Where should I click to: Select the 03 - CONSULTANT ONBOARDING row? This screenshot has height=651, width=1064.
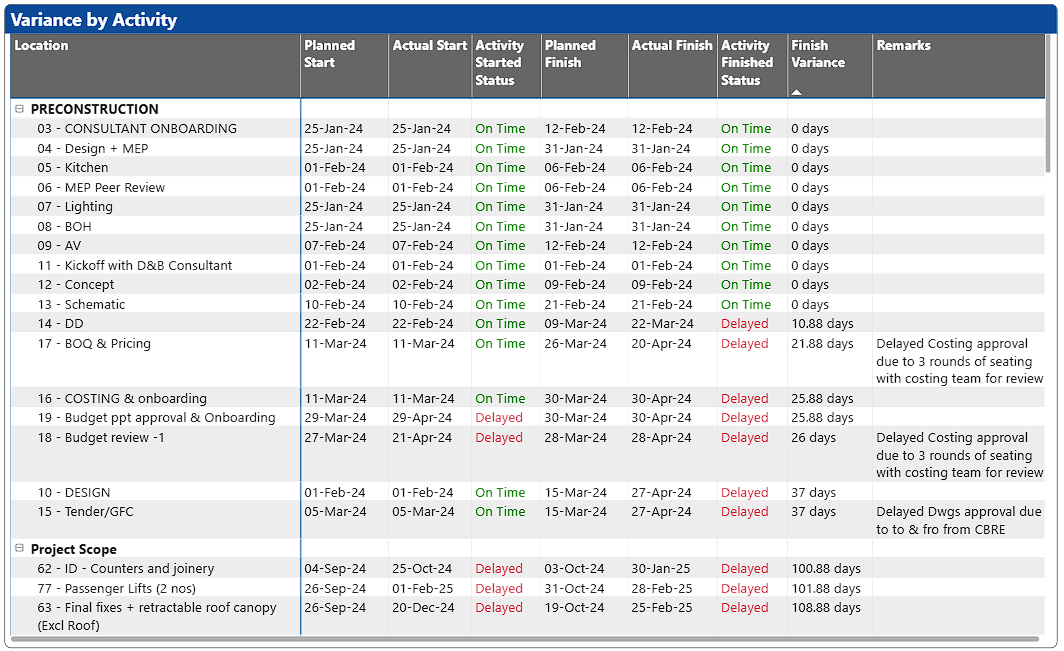[137, 129]
